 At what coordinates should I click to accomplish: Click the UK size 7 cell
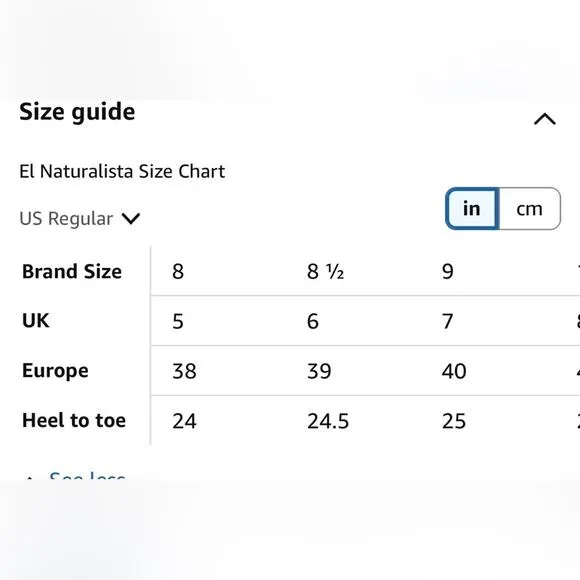[x=448, y=321]
